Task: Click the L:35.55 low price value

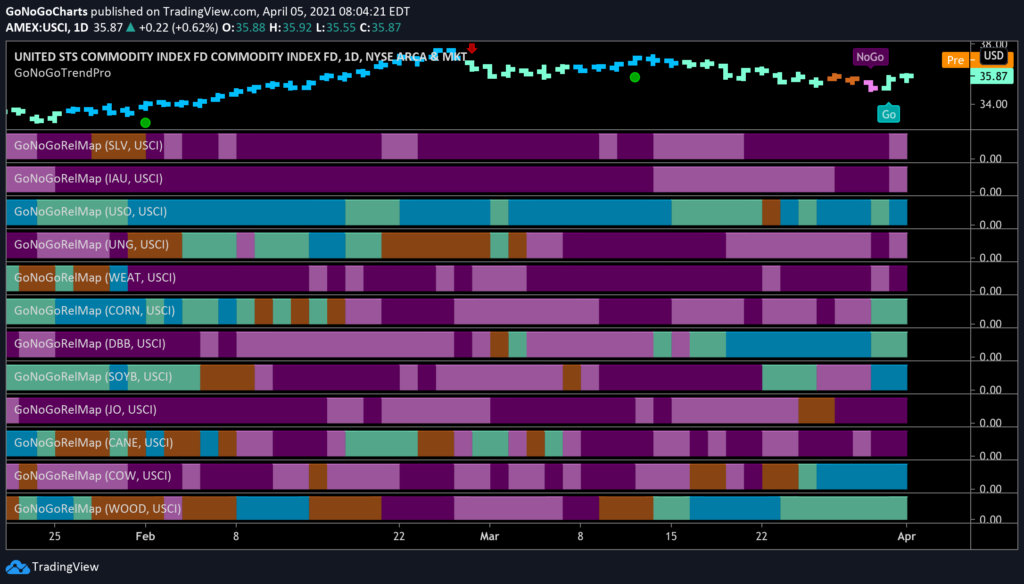Action: pos(336,27)
